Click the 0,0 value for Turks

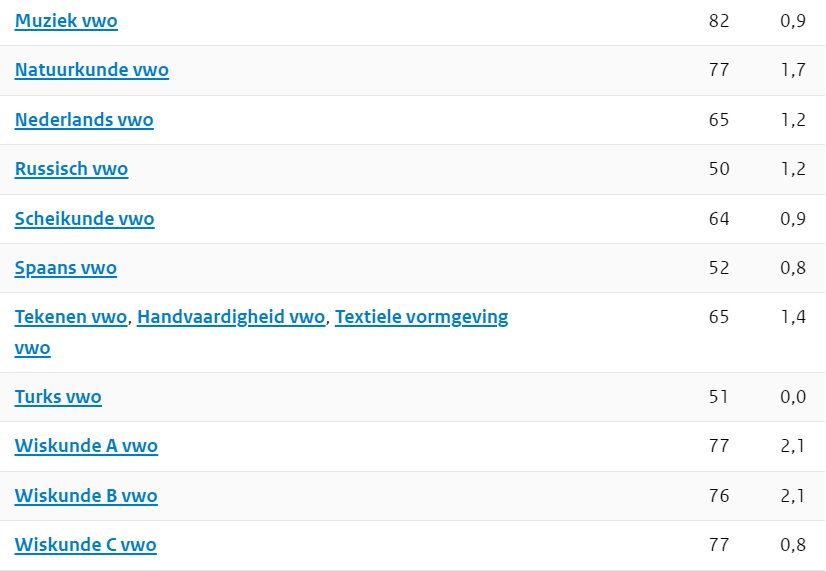793,397
